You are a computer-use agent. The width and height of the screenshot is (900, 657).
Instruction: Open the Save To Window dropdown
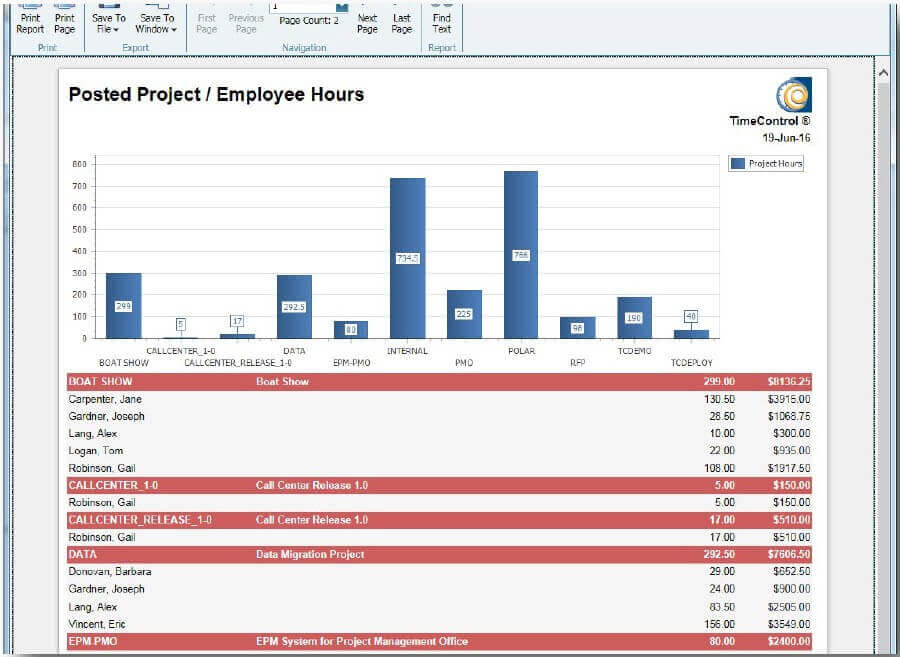[157, 22]
